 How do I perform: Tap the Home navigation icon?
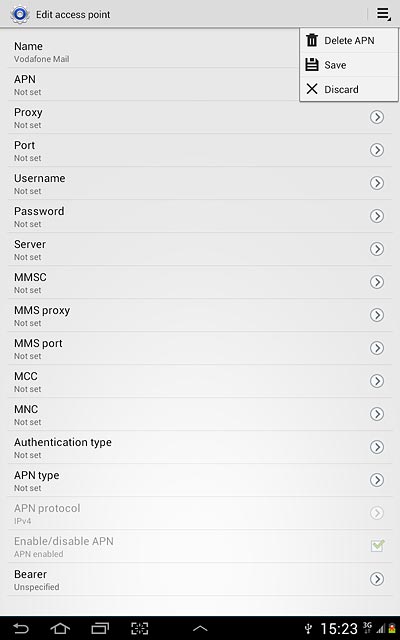pos(60,628)
